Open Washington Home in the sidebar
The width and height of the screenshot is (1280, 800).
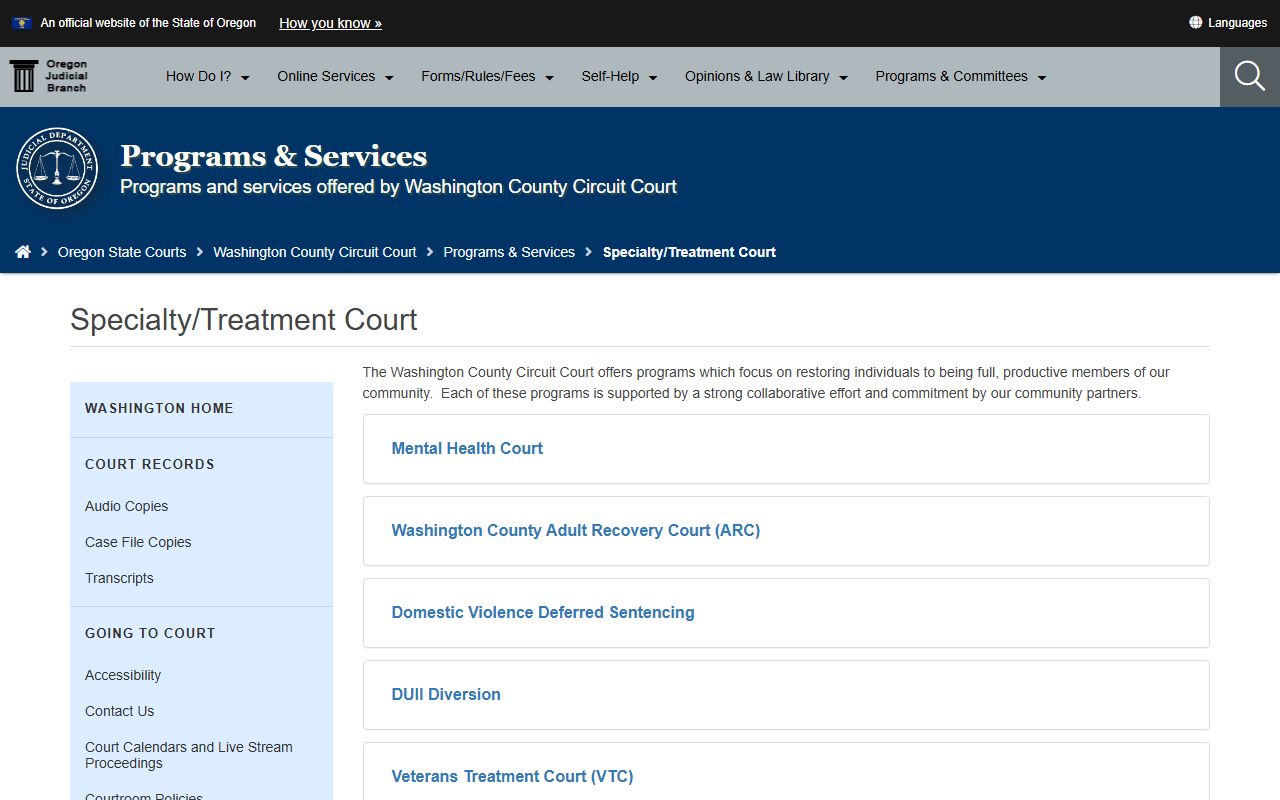(x=159, y=408)
